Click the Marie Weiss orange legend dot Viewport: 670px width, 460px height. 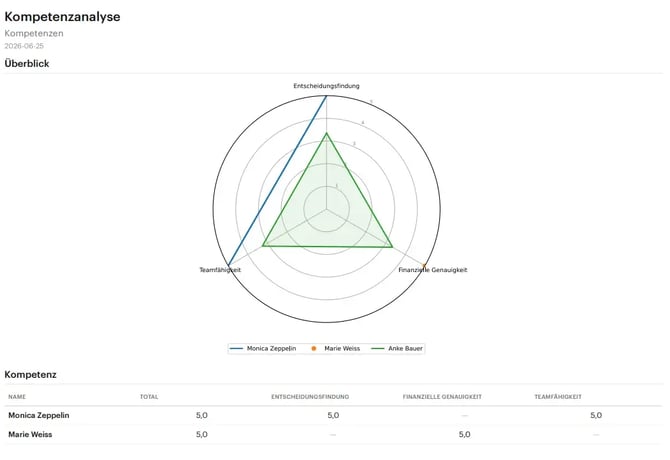coord(314,349)
